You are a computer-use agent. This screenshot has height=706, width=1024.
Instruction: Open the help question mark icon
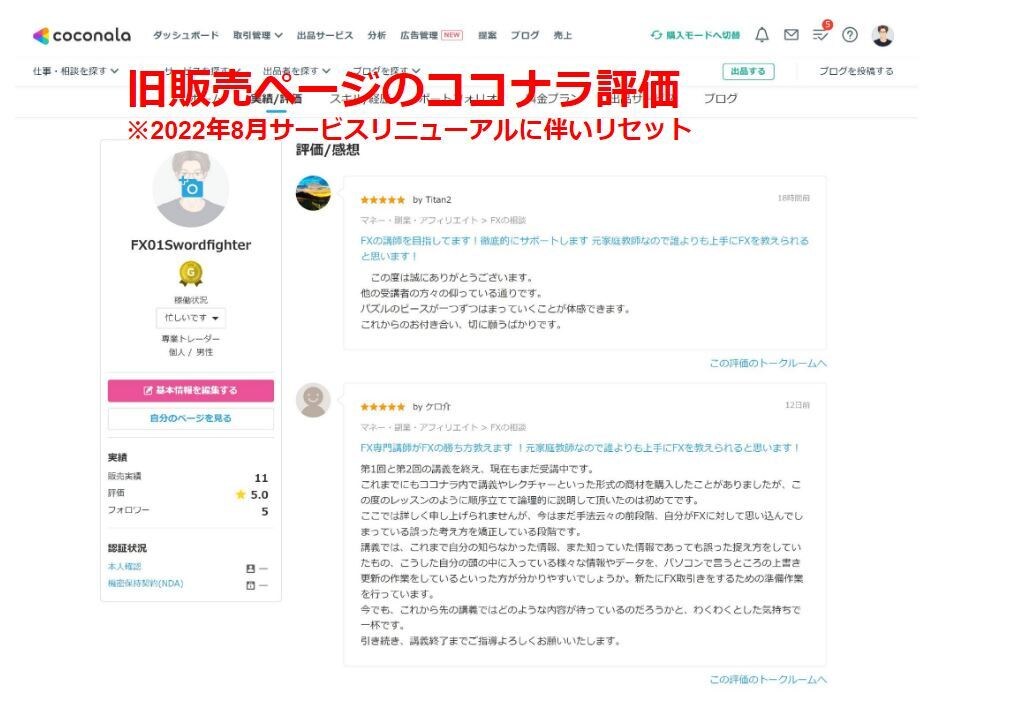click(x=850, y=35)
